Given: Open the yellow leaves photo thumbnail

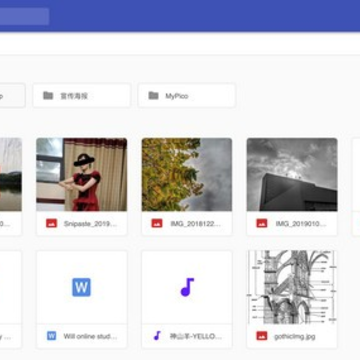Looking at the screenshot, I should coord(187,175).
